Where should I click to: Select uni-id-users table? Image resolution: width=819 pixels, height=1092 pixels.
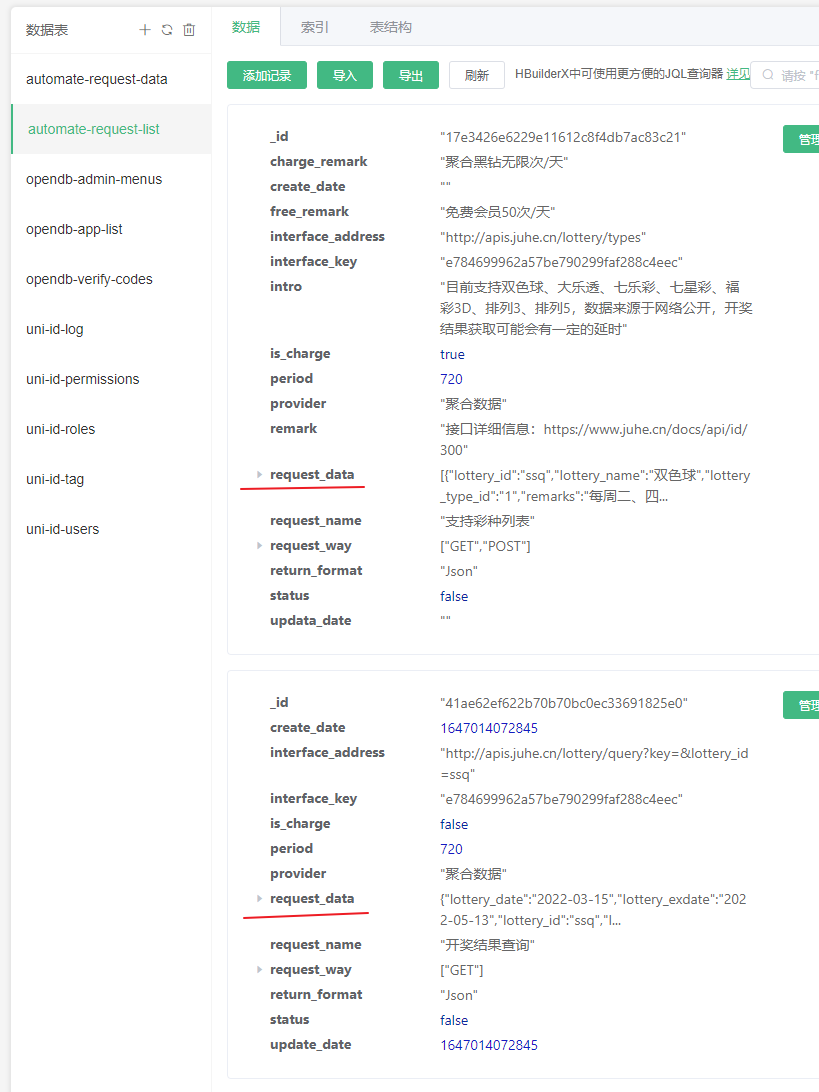111,529
